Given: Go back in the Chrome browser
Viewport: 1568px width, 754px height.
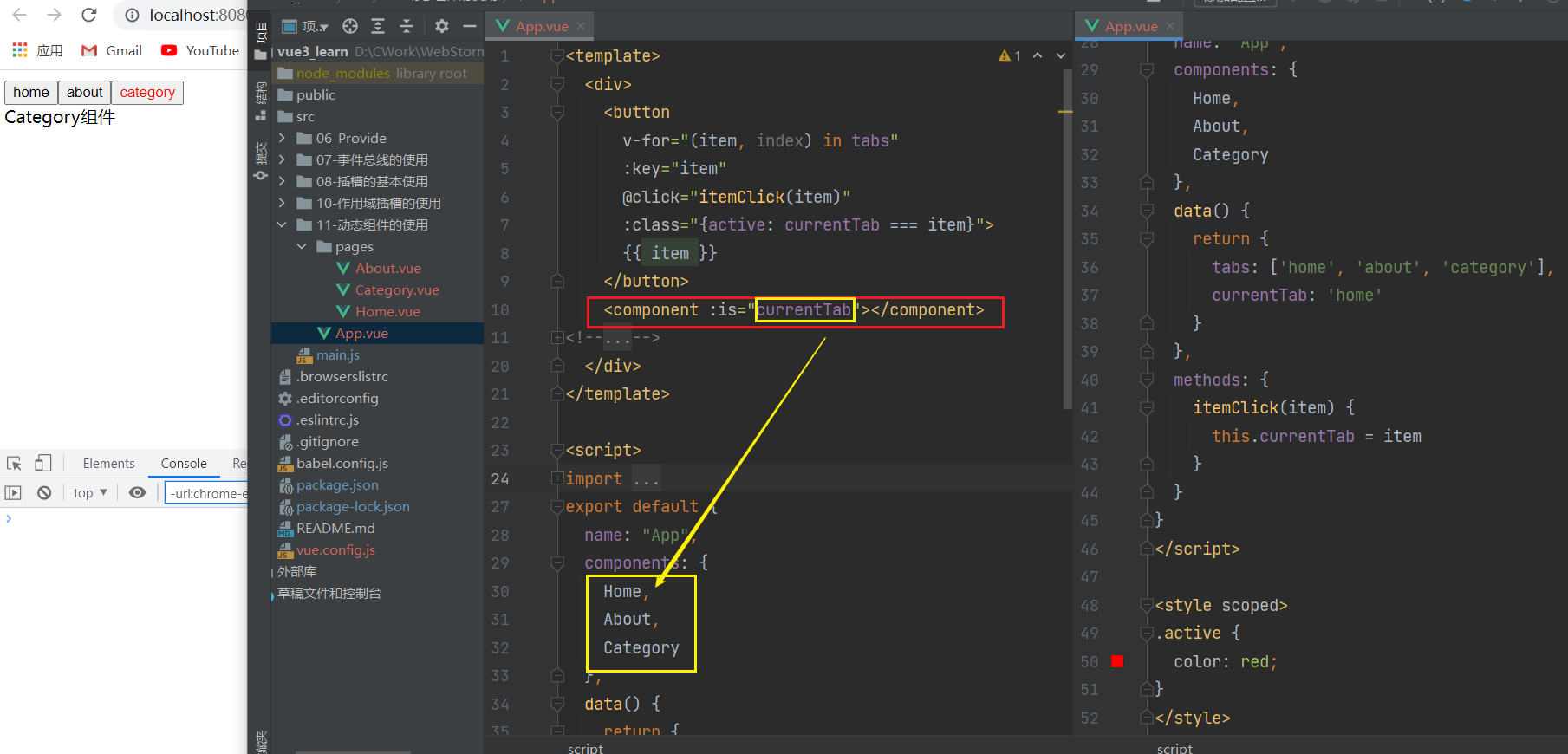Looking at the screenshot, I should [x=19, y=15].
